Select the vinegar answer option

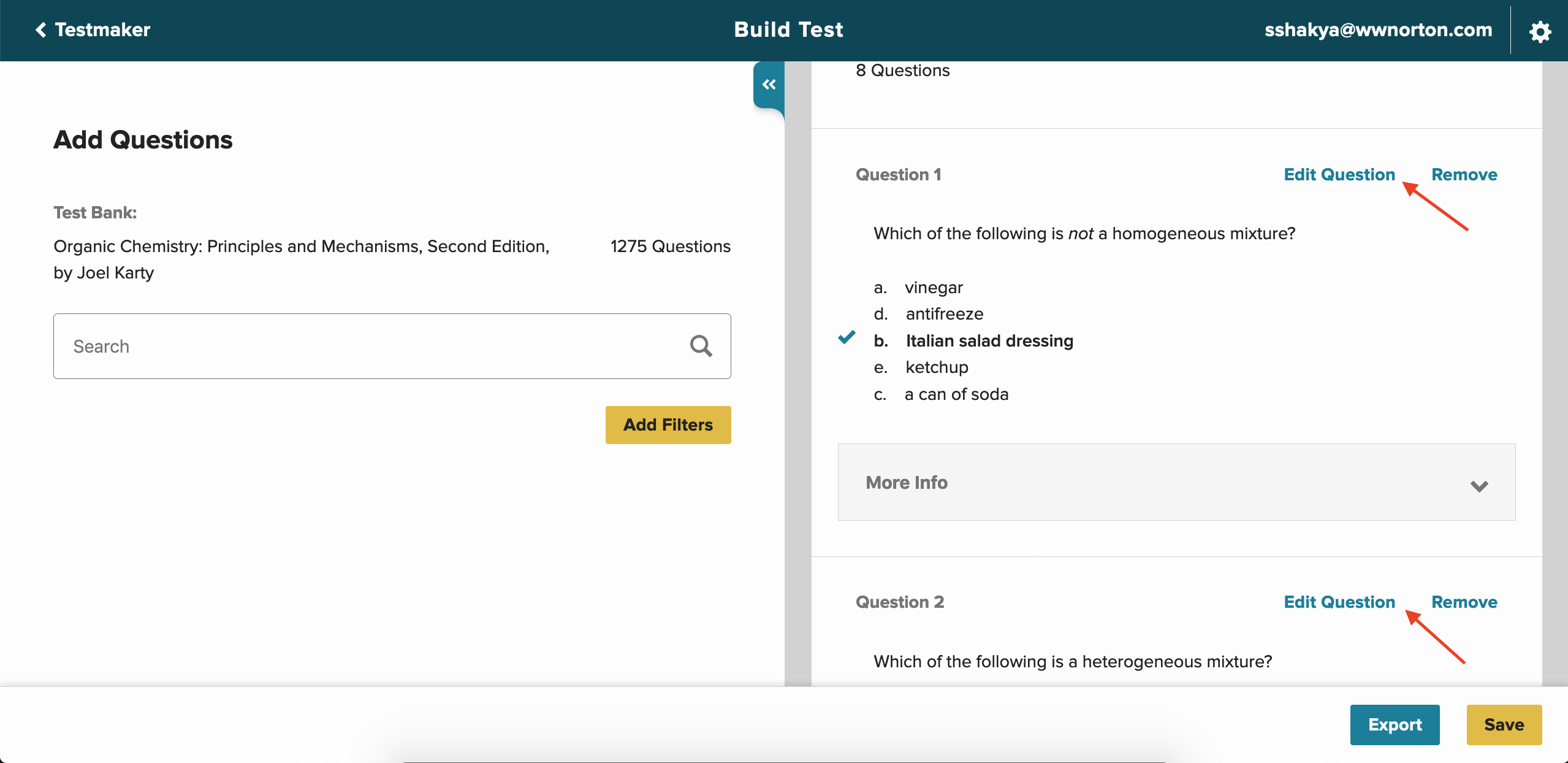pos(933,288)
